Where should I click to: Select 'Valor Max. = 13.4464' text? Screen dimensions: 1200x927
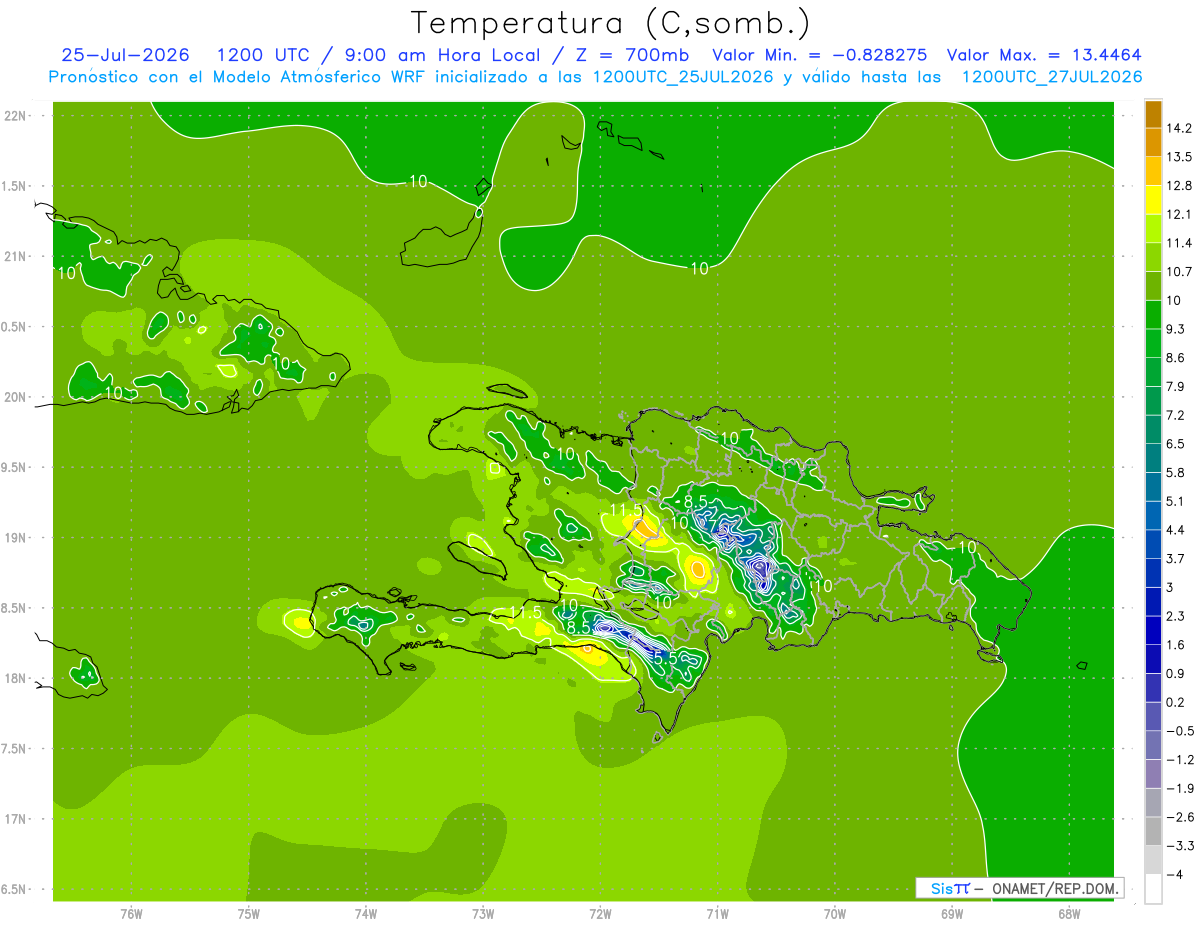(1044, 55)
